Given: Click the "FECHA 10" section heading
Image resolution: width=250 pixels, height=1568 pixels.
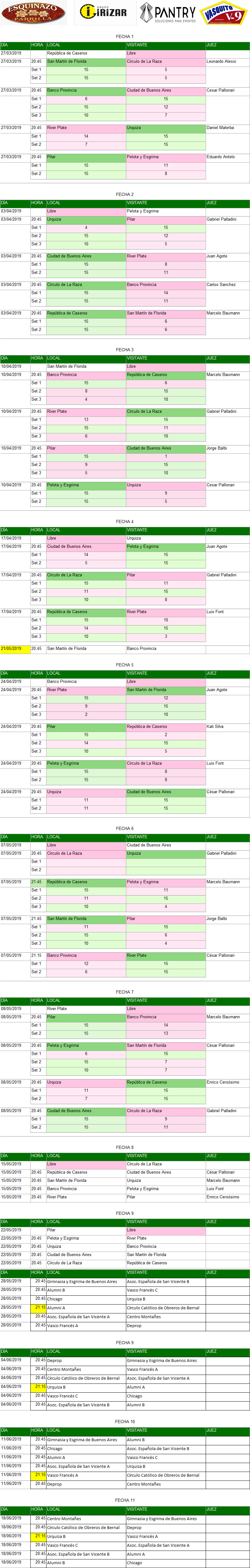Looking at the screenshot, I should click(125, 1422).
